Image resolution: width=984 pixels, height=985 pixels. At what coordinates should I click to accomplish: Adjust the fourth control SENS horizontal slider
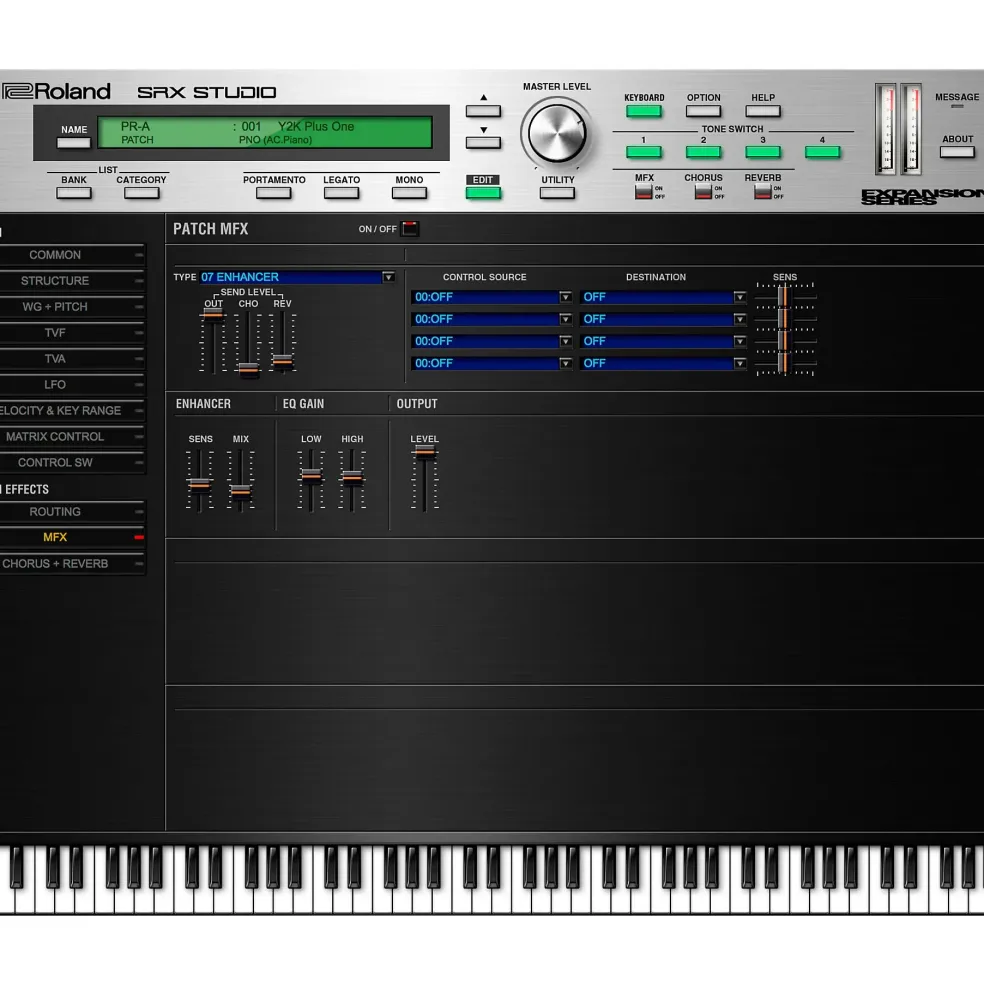coord(784,362)
